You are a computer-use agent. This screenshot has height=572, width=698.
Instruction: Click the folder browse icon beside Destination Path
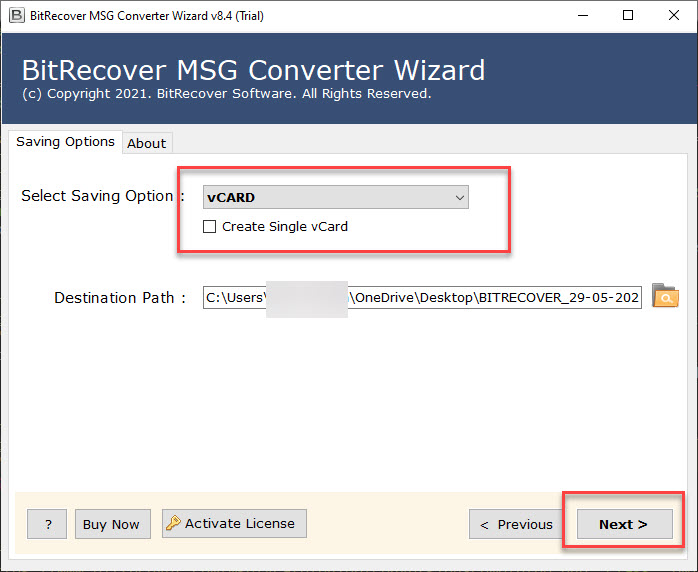(665, 296)
